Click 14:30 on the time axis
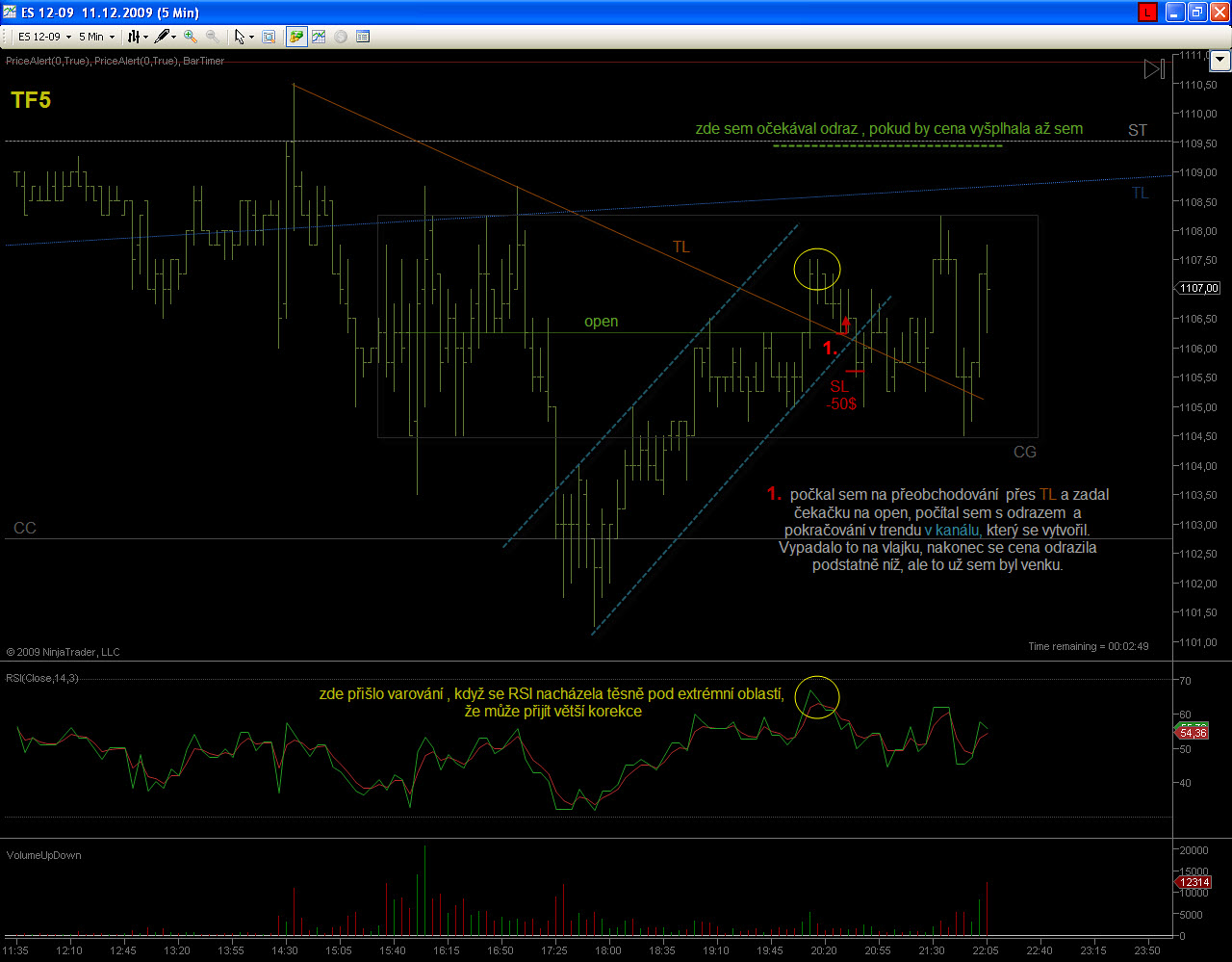This screenshot has height=962, width=1232. (284, 950)
